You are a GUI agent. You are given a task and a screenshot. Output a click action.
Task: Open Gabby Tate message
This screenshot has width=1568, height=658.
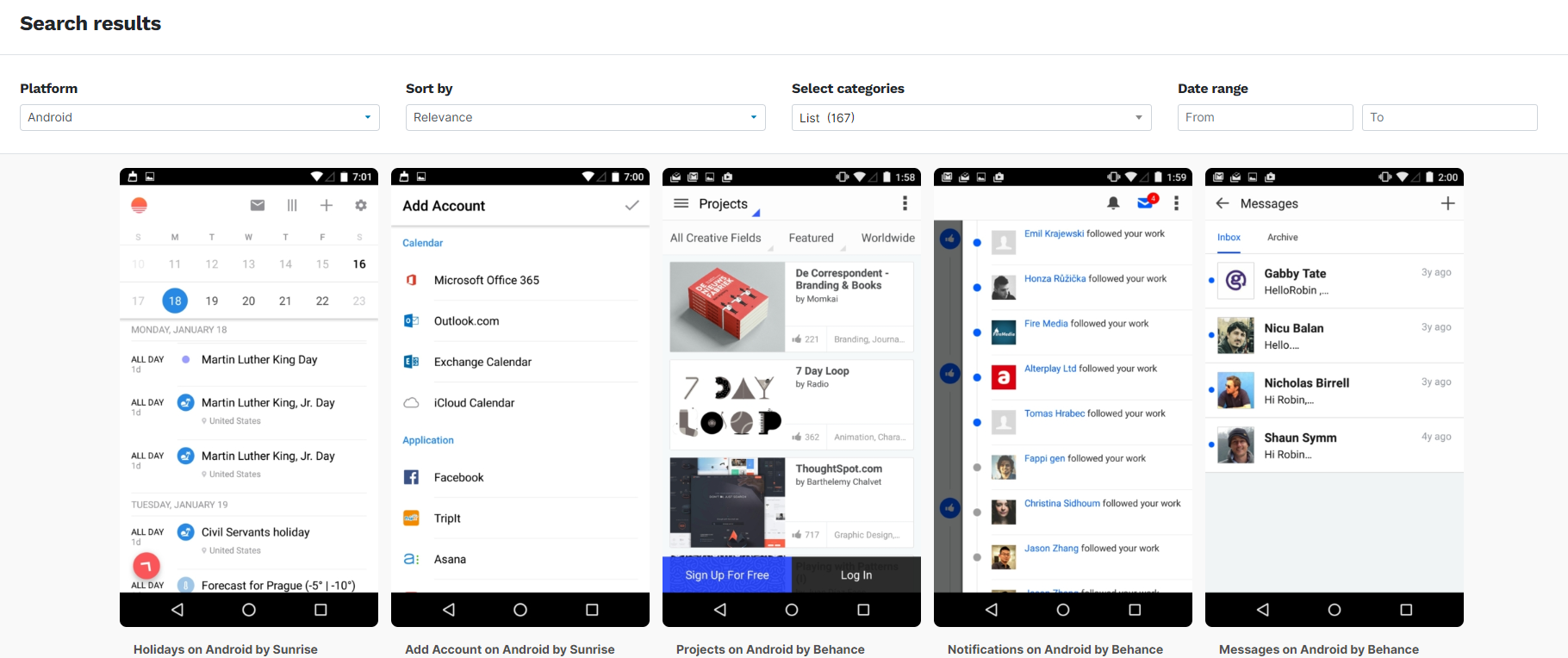point(1334,281)
